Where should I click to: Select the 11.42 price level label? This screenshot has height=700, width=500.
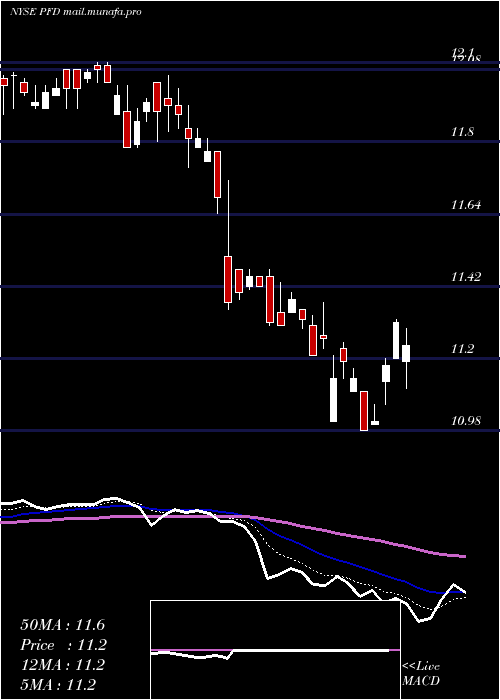point(466,277)
